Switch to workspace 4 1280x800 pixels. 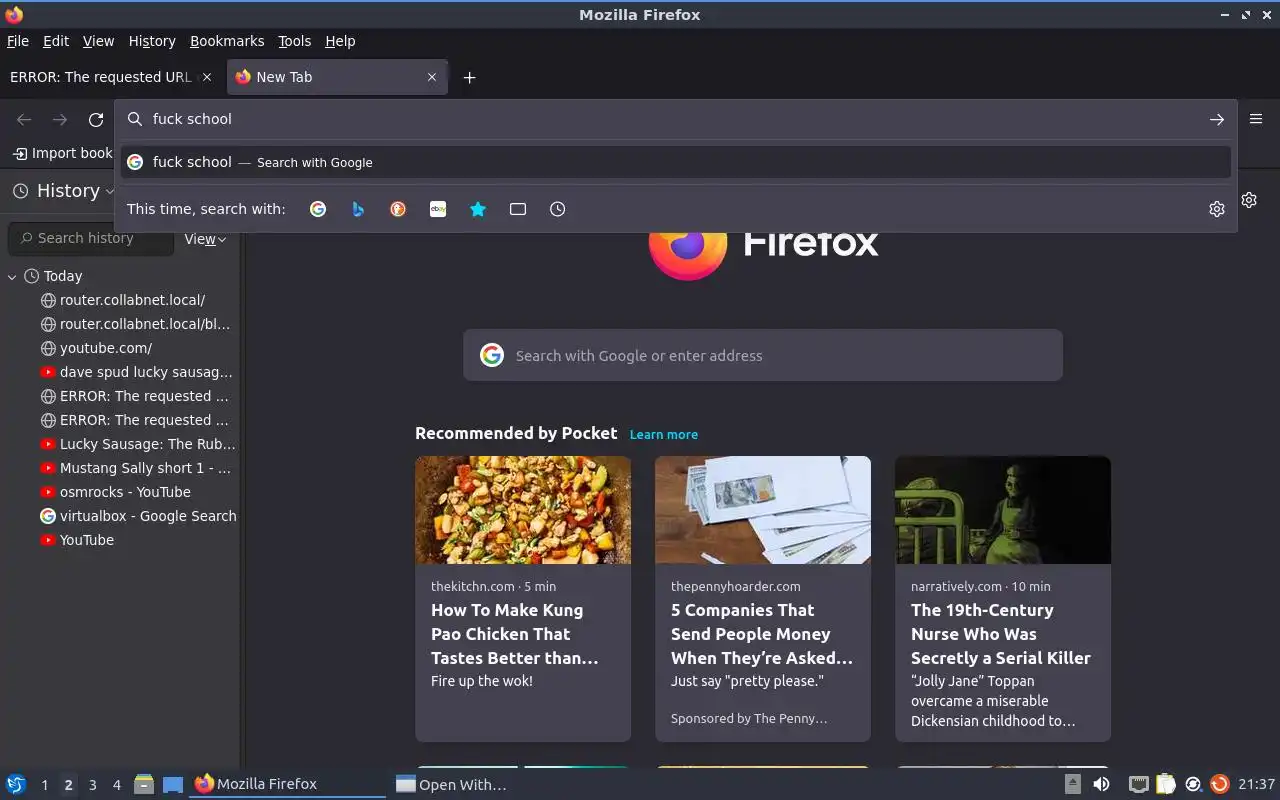click(116, 785)
